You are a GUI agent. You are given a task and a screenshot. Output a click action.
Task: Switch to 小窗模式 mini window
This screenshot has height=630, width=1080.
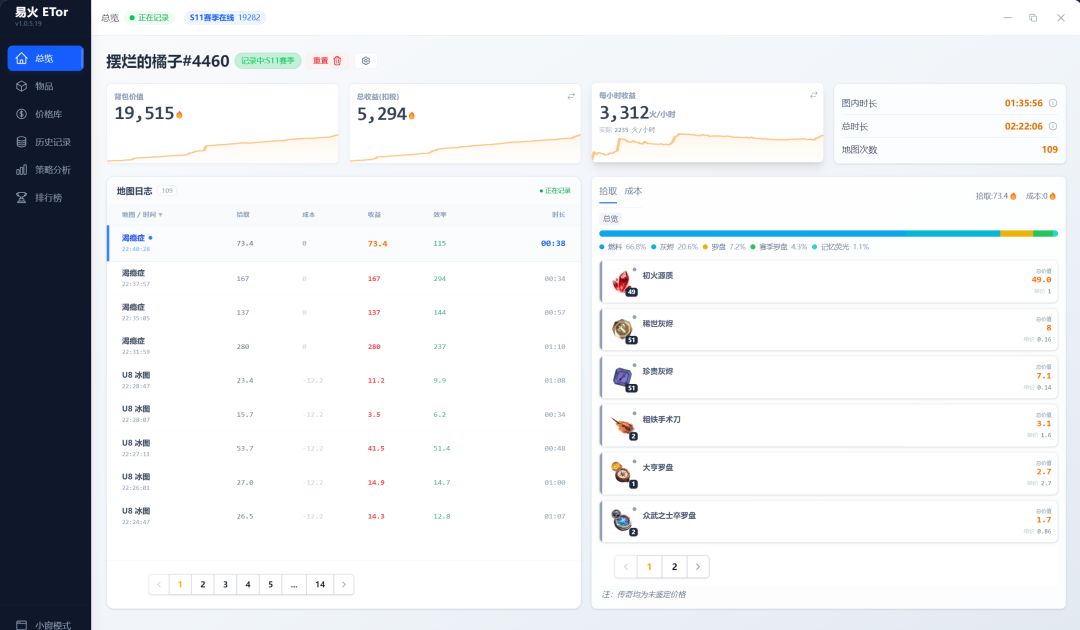pos(45,624)
